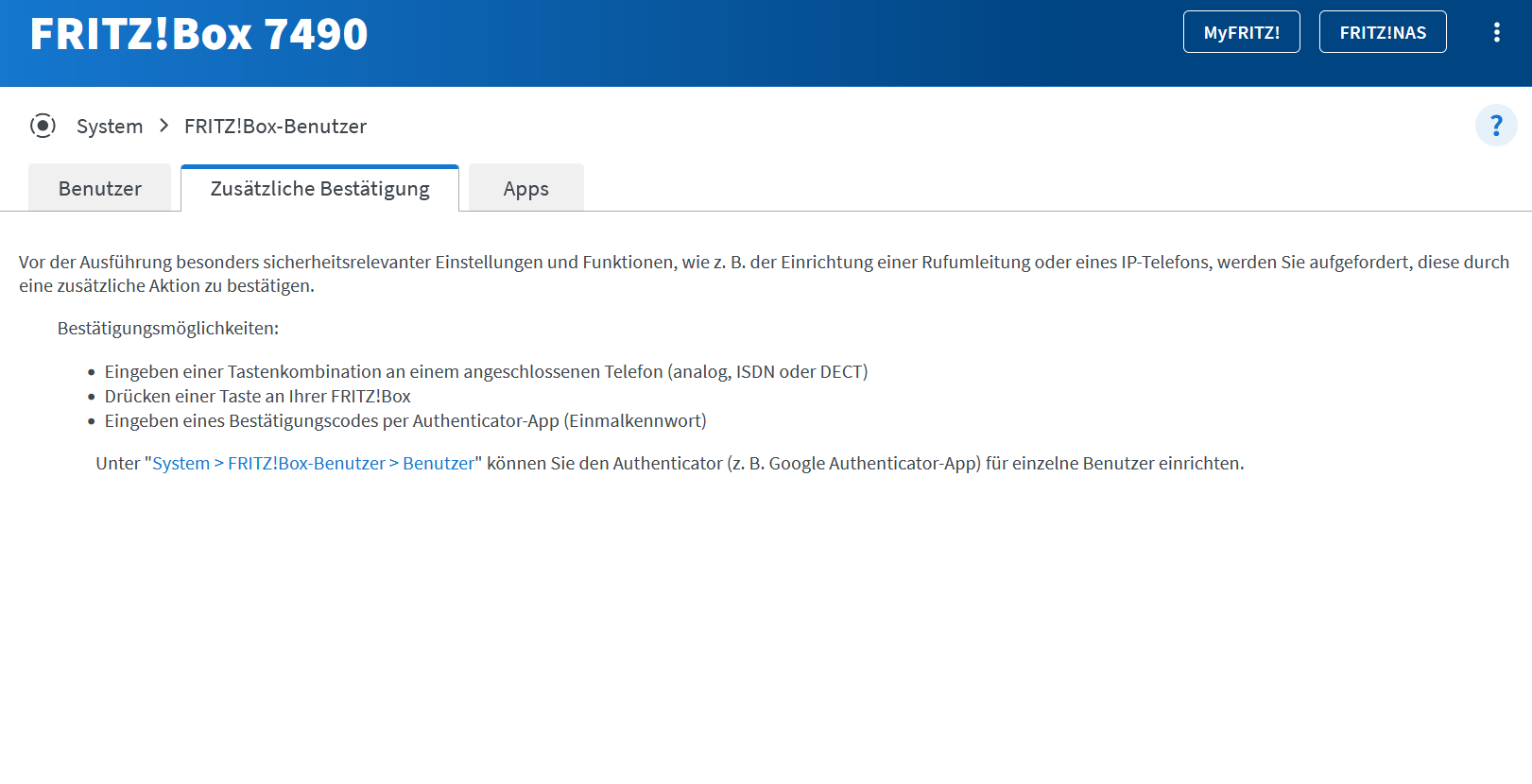Click the FRITZ!Box-Benutzer breadcrumb entry

[x=275, y=126]
